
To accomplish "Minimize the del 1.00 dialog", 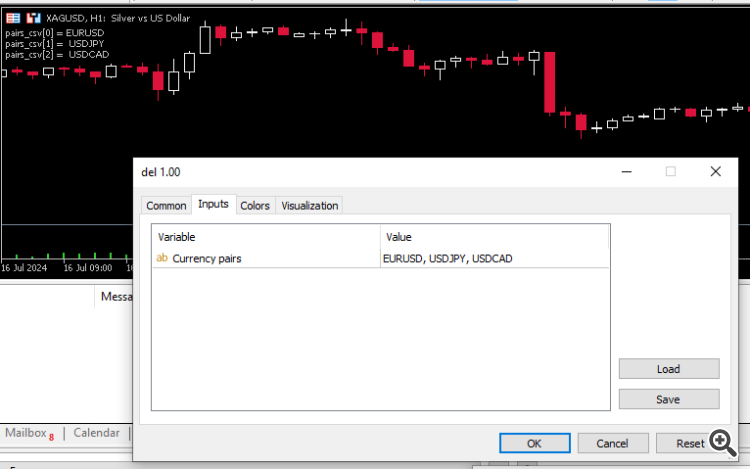I will coord(626,172).
